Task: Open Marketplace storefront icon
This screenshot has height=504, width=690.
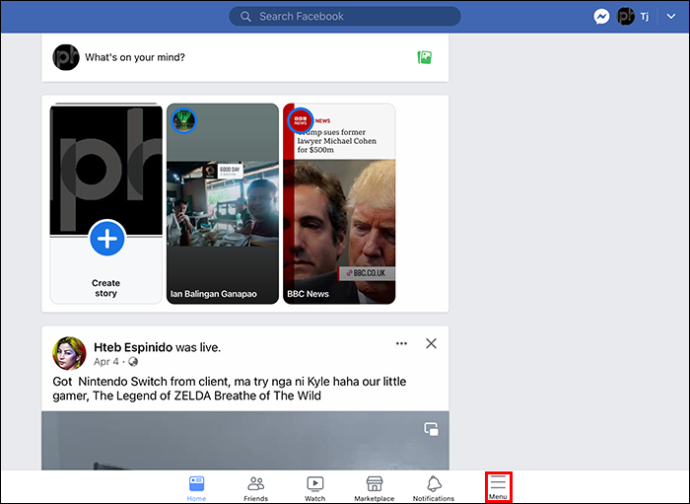Action: pos(374,488)
